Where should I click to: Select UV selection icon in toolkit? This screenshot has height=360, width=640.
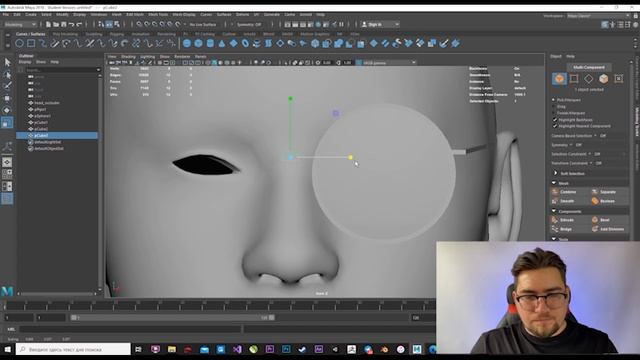[x=619, y=79]
